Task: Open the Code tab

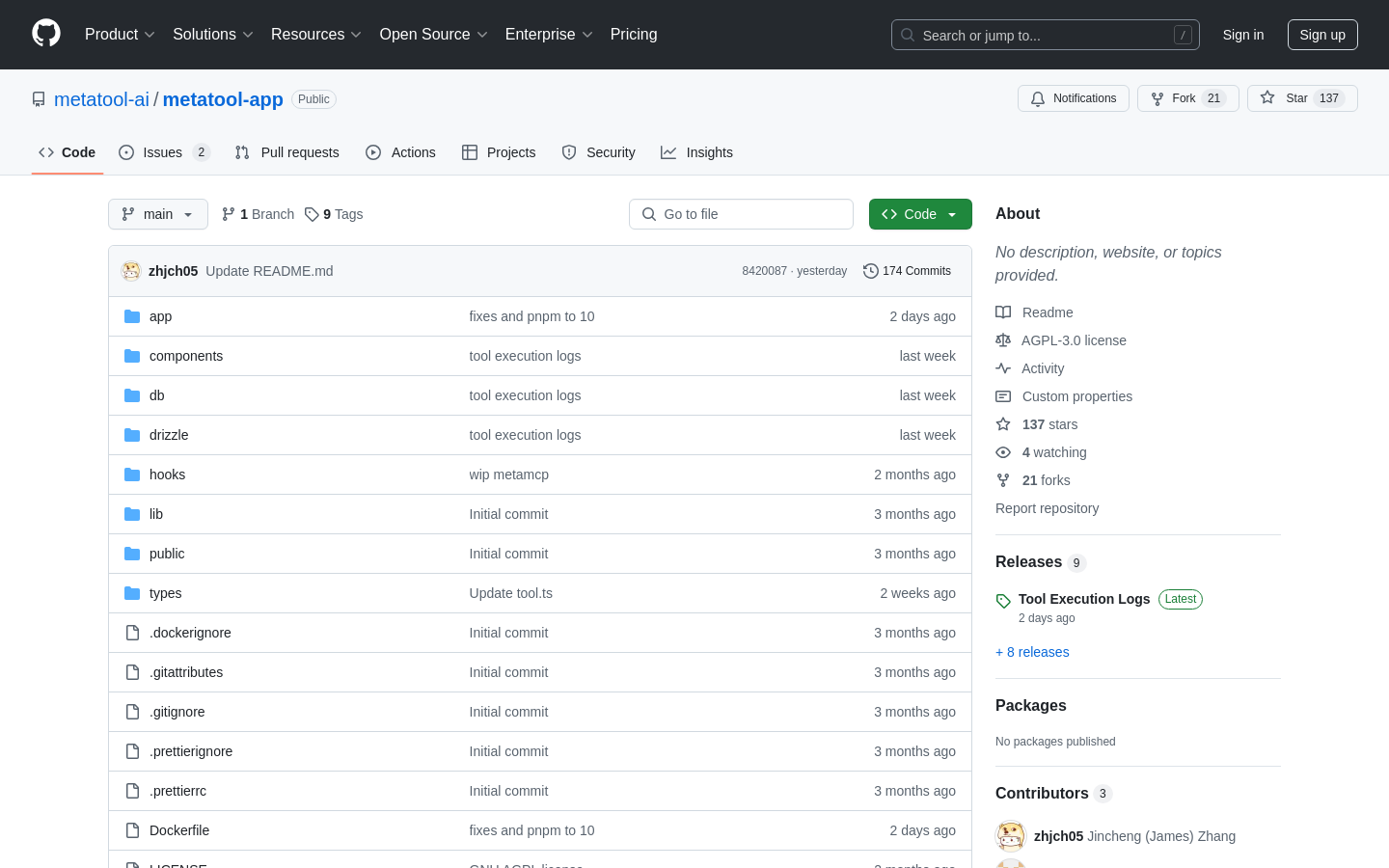Action: 68,152
